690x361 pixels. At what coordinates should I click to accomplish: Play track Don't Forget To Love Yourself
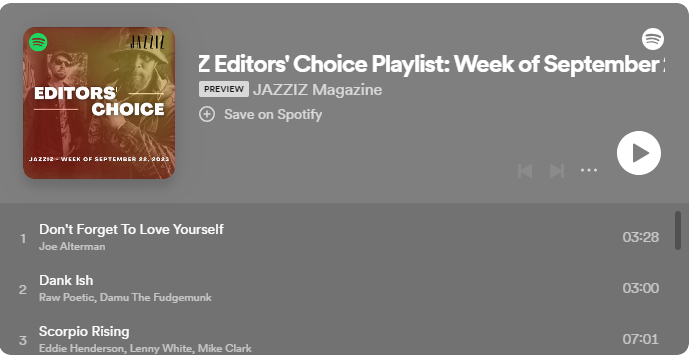click(x=131, y=229)
